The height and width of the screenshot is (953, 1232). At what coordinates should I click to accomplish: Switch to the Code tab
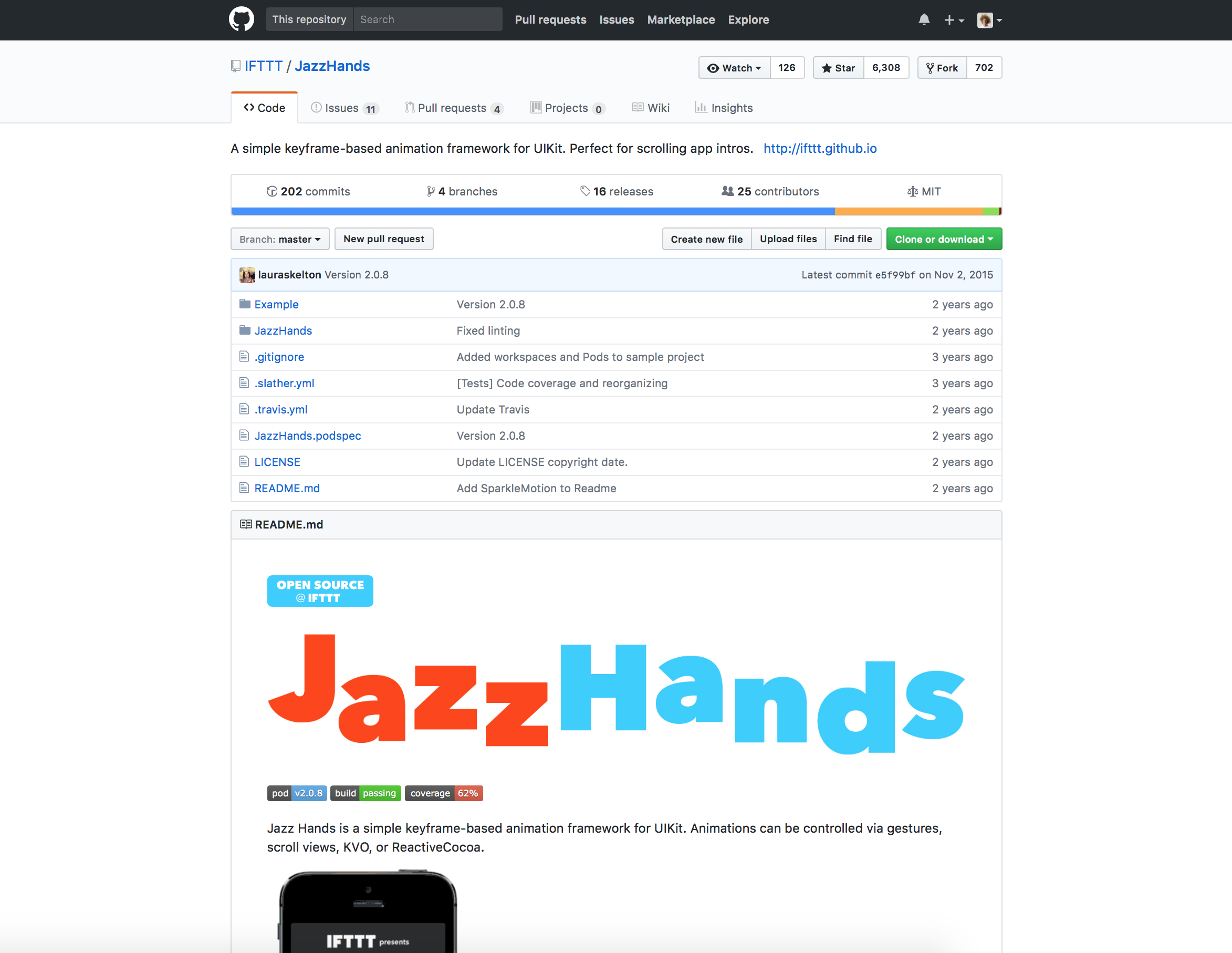point(264,108)
